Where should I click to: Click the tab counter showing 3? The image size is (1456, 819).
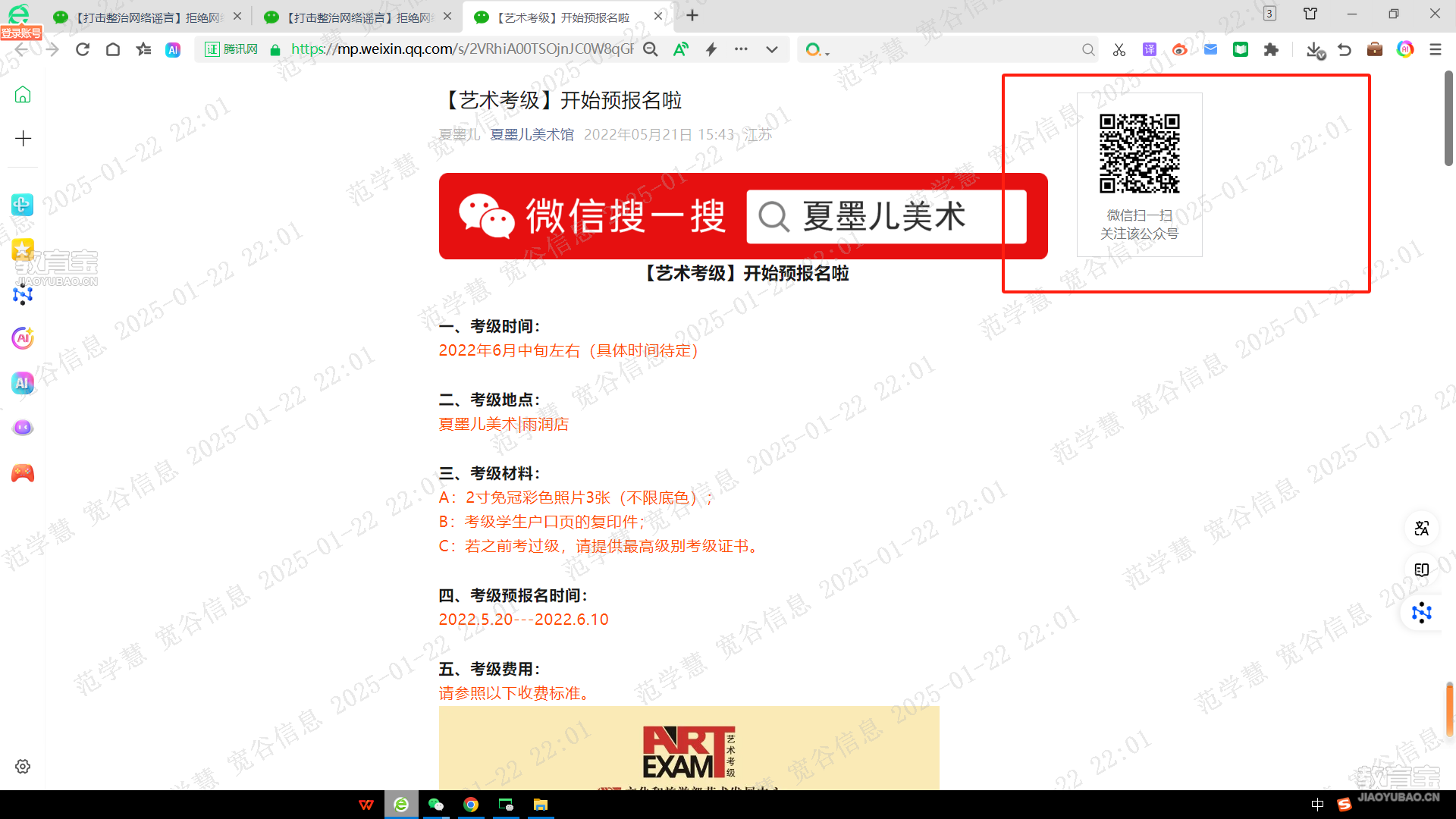(1269, 14)
